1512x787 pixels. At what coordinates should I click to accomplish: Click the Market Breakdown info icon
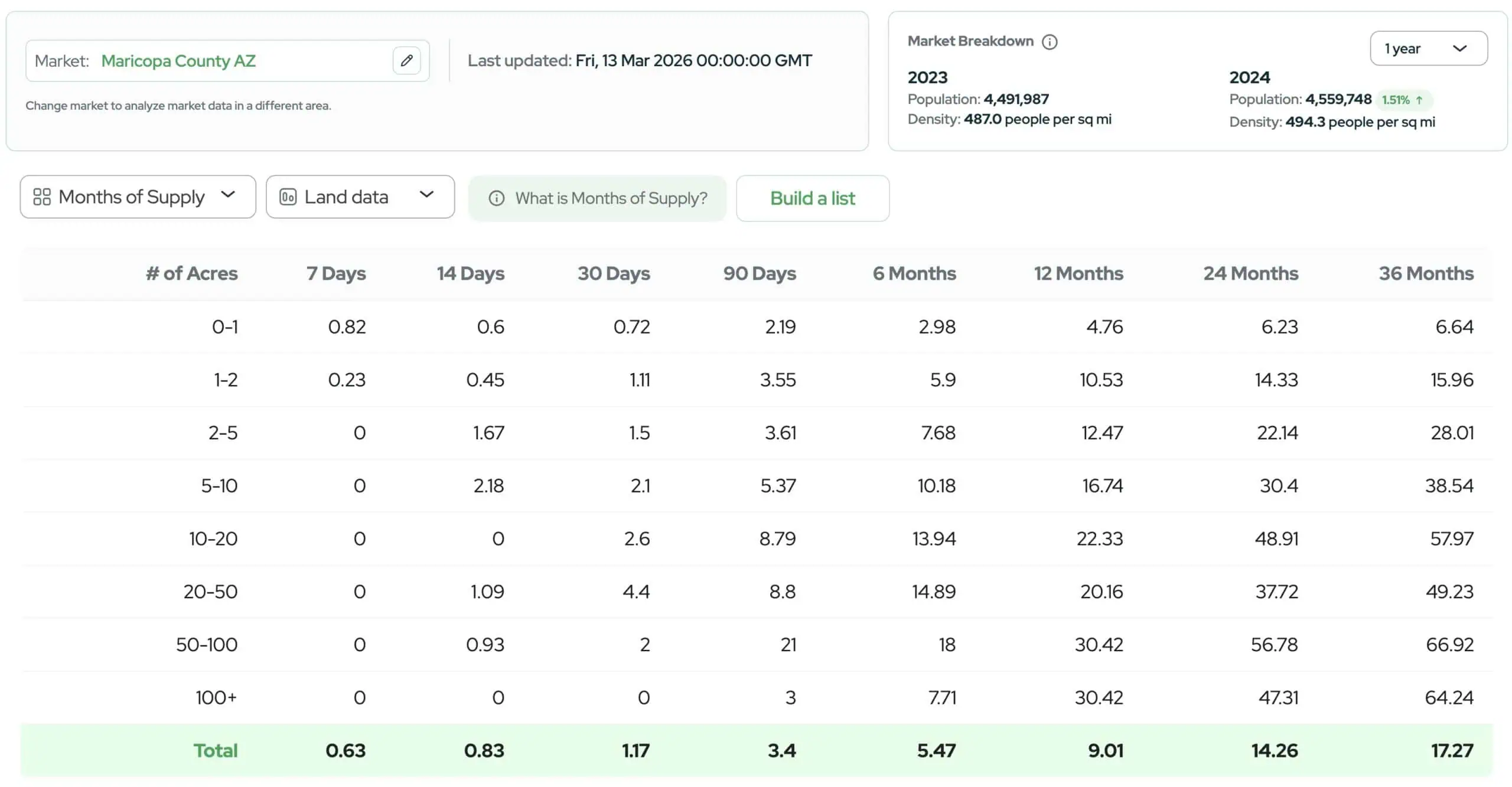point(1050,42)
